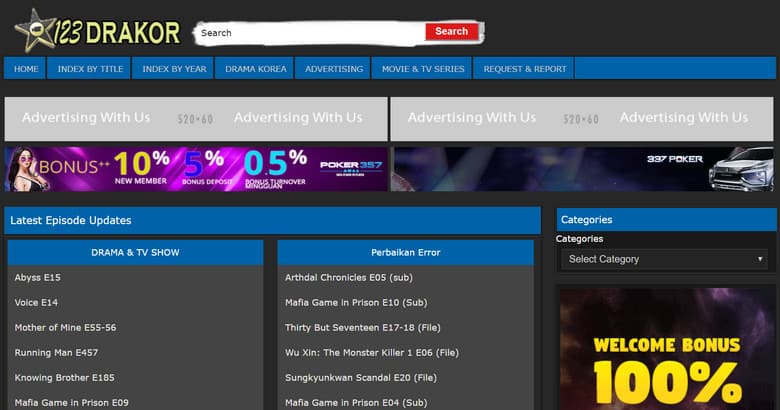The image size is (780, 410).
Task: Go to INDEX BY YEAR page
Action: 174,69
